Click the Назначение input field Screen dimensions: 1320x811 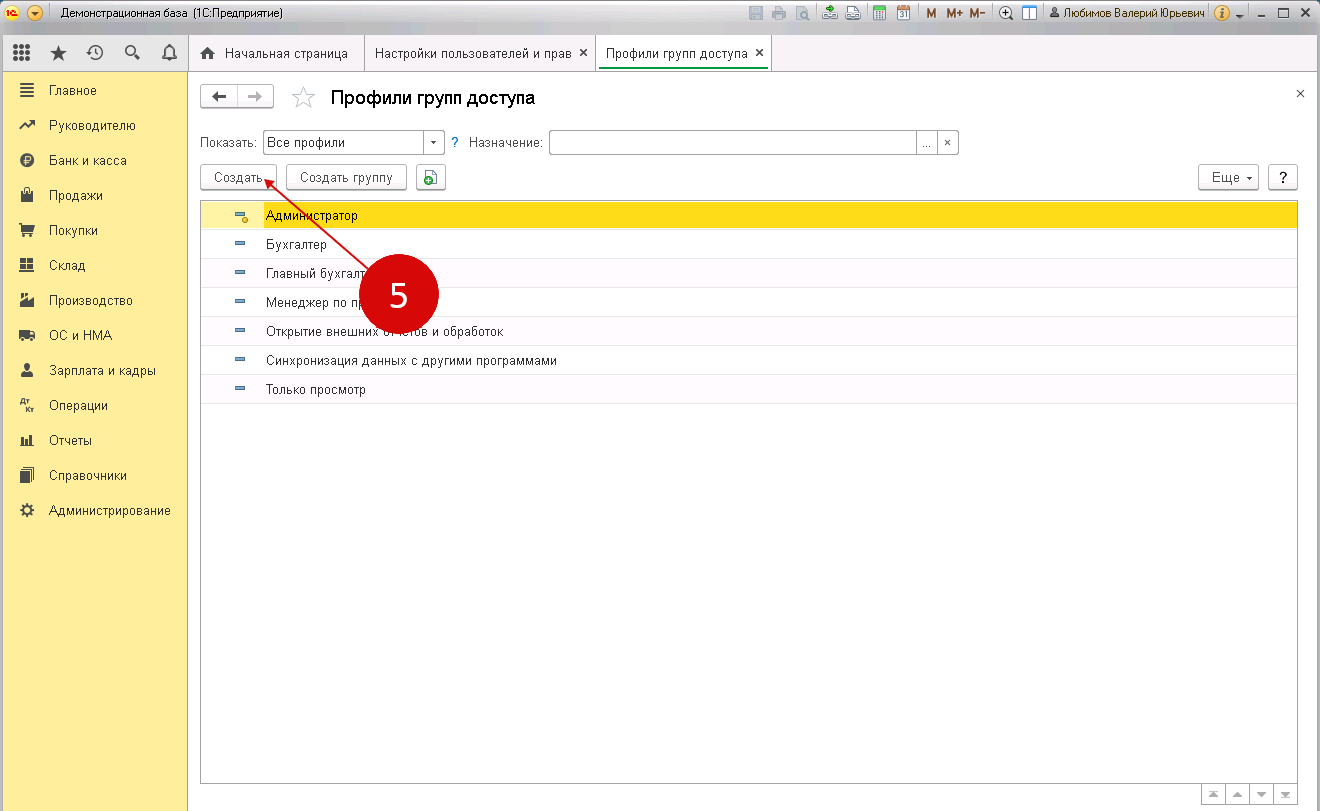(x=732, y=143)
